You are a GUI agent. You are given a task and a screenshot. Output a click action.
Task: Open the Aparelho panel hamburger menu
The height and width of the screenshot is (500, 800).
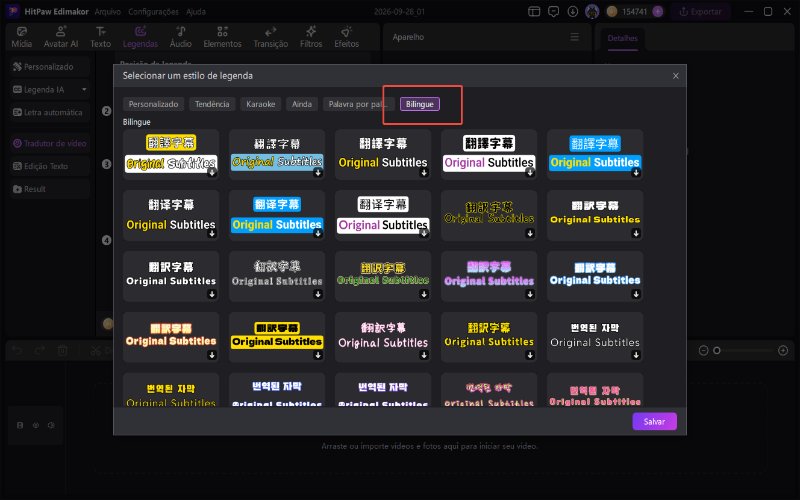574,37
